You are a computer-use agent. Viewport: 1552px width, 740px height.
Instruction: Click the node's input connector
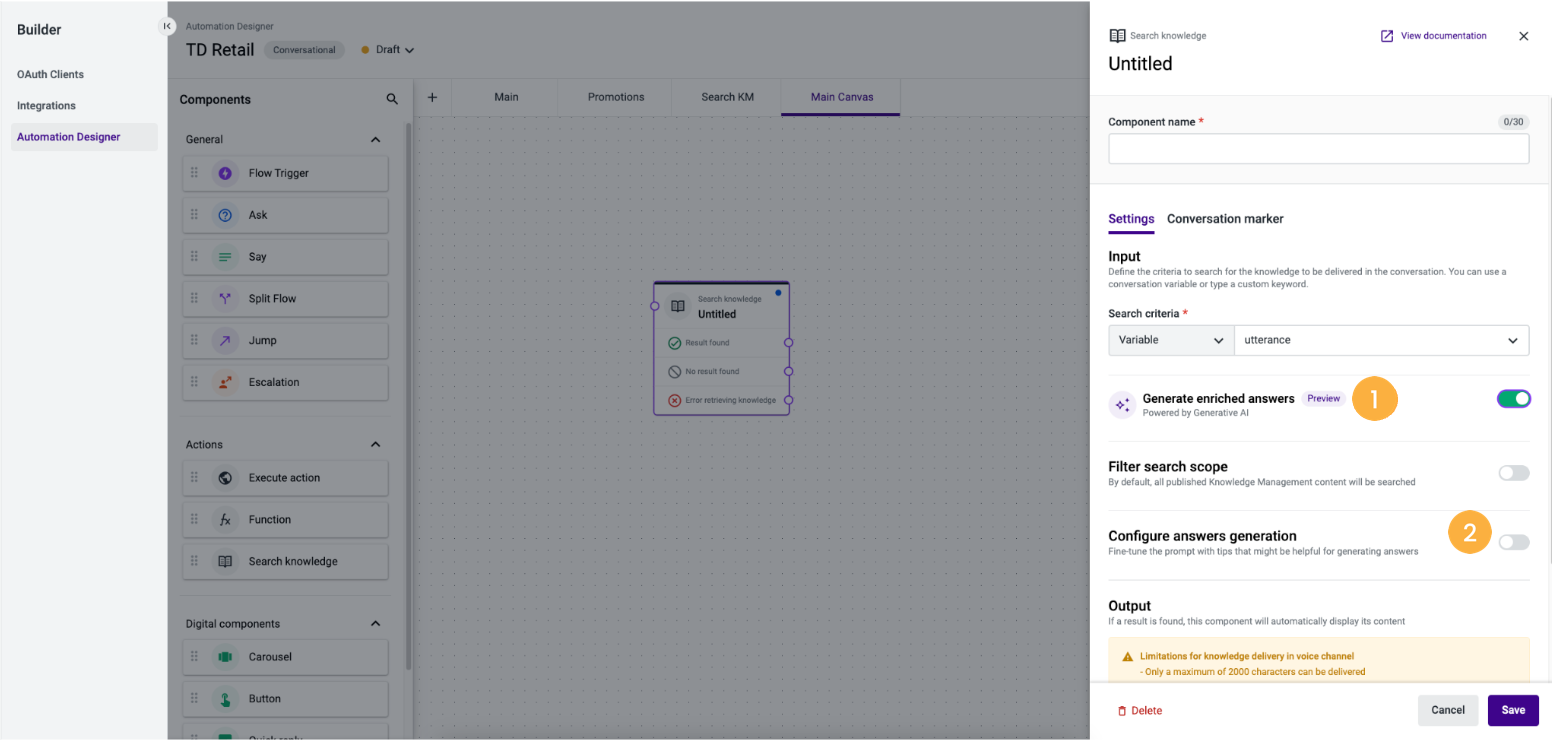[654, 306]
